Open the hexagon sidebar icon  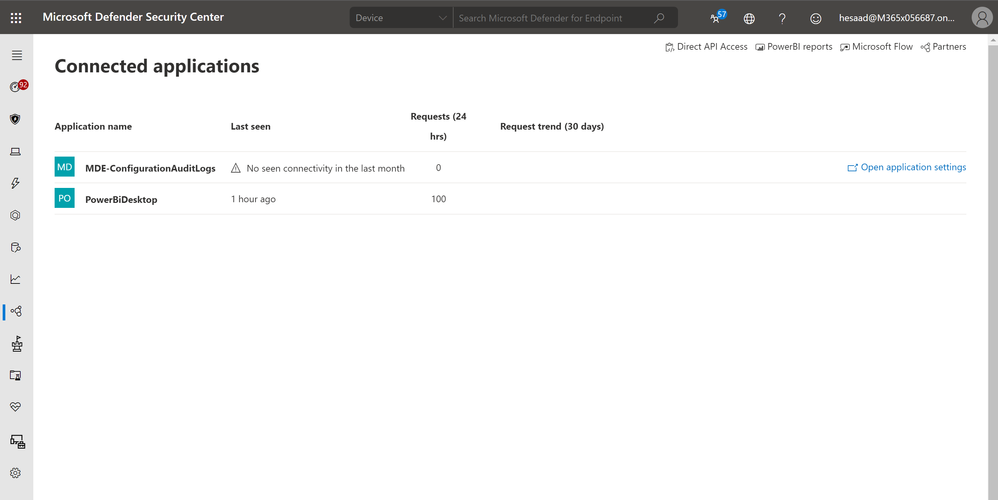coord(16,215)
